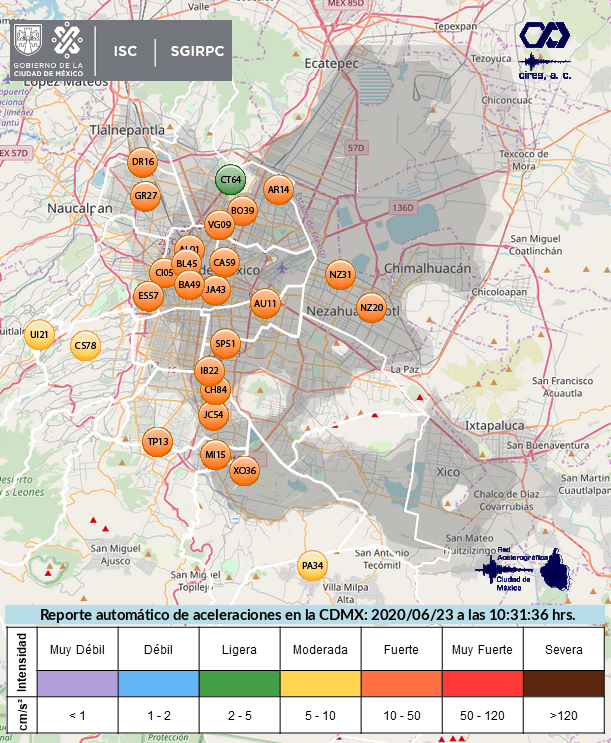Select the PA34 station marker
Screen dimensions: 611x743
(x=312, y=566)
